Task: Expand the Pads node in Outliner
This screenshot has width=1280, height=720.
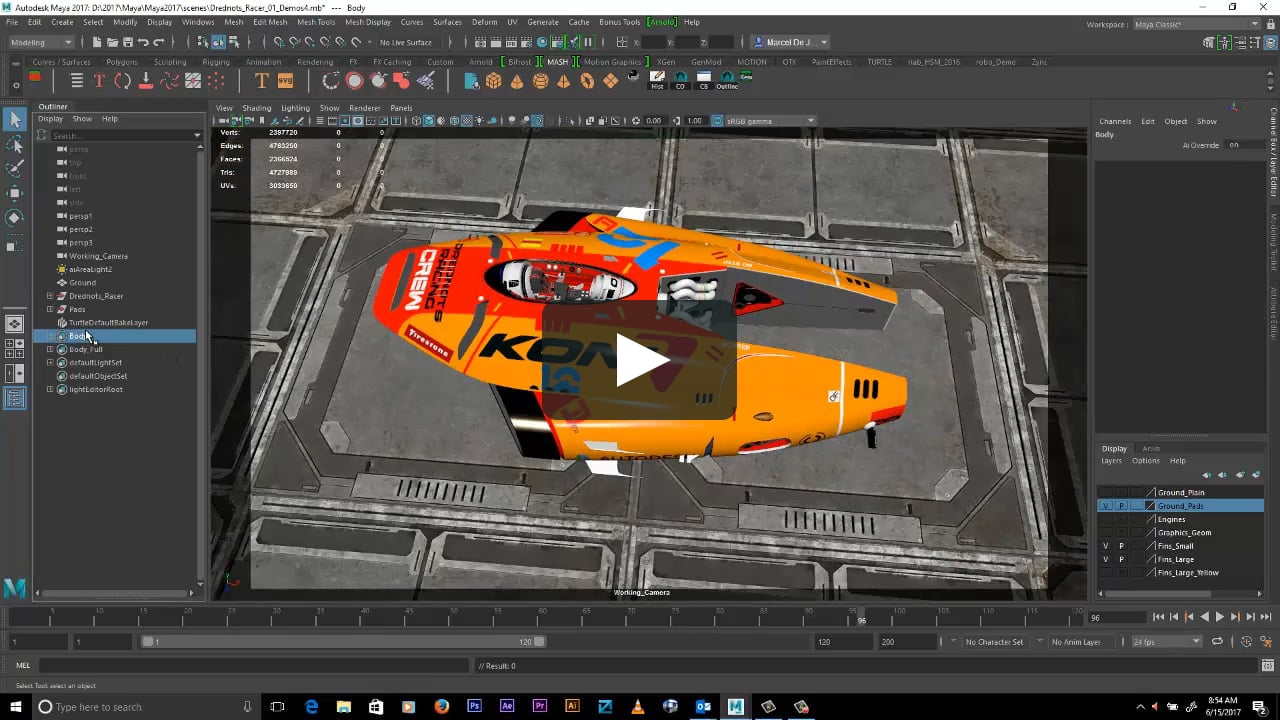Action: tap(50, 309)
